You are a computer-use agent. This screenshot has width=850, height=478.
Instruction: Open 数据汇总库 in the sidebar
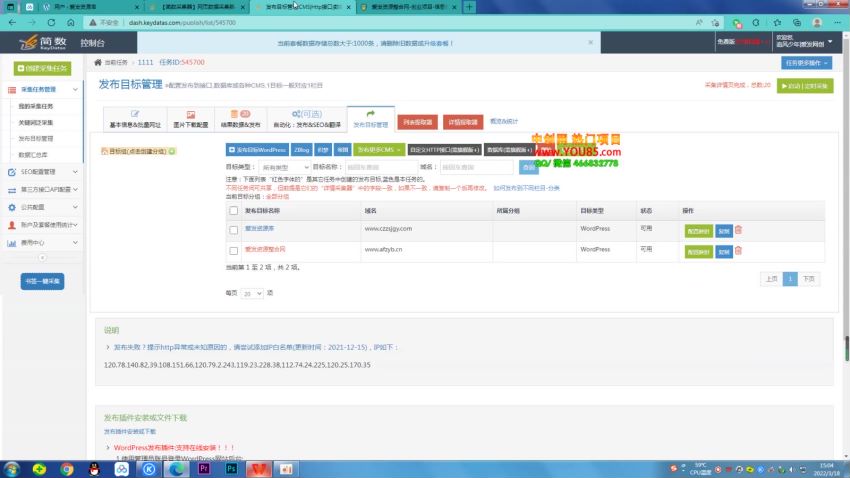[33, 155]
